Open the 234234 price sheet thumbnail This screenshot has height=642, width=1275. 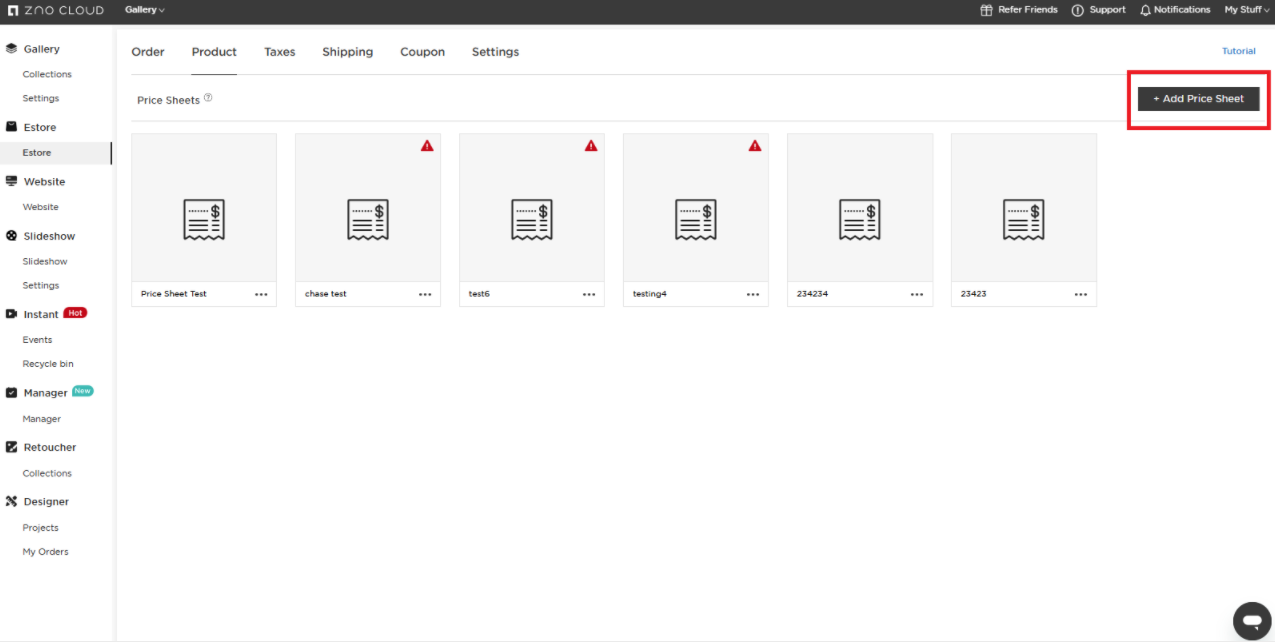pos(859,208)
